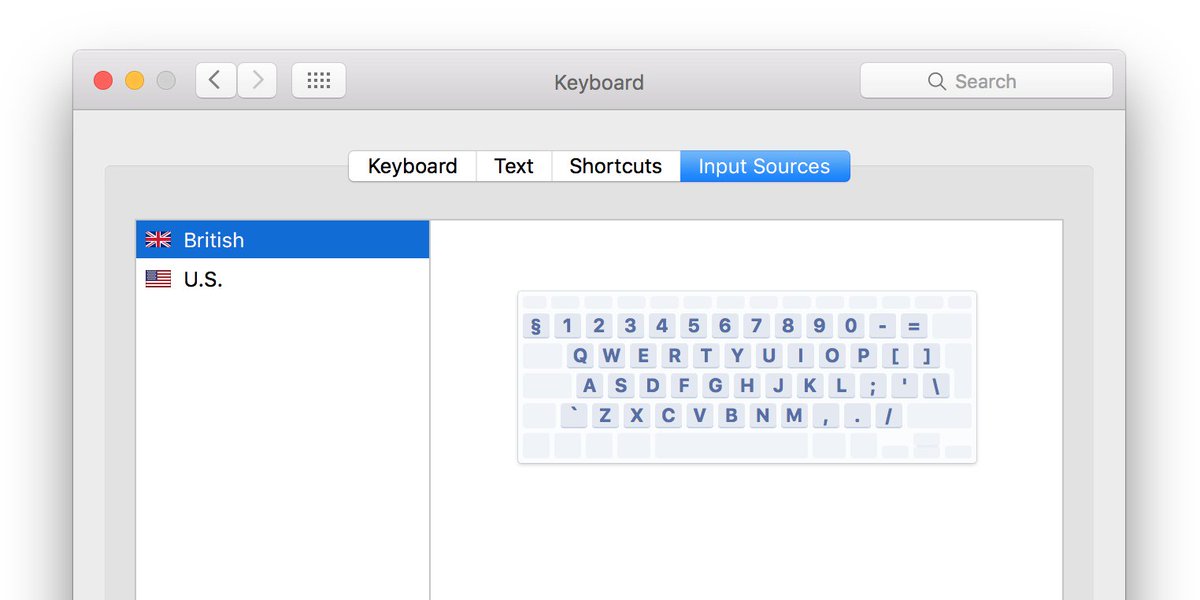Select the U.S. input source
This screenshot has height=600, width=1200.
[283, 279]
